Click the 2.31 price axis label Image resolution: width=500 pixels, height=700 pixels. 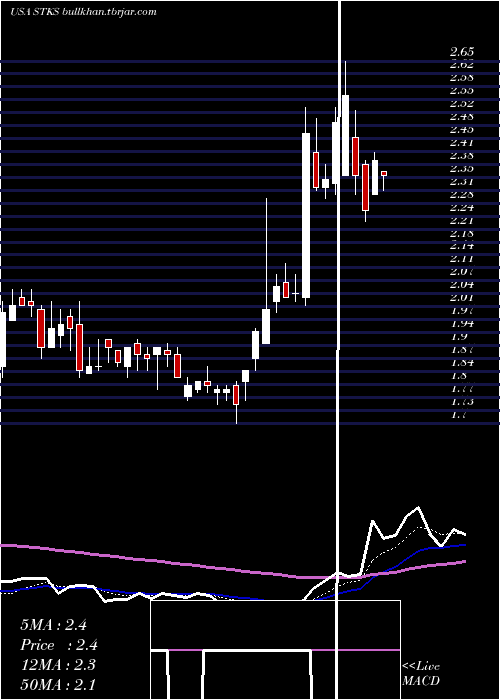(462, 181)
